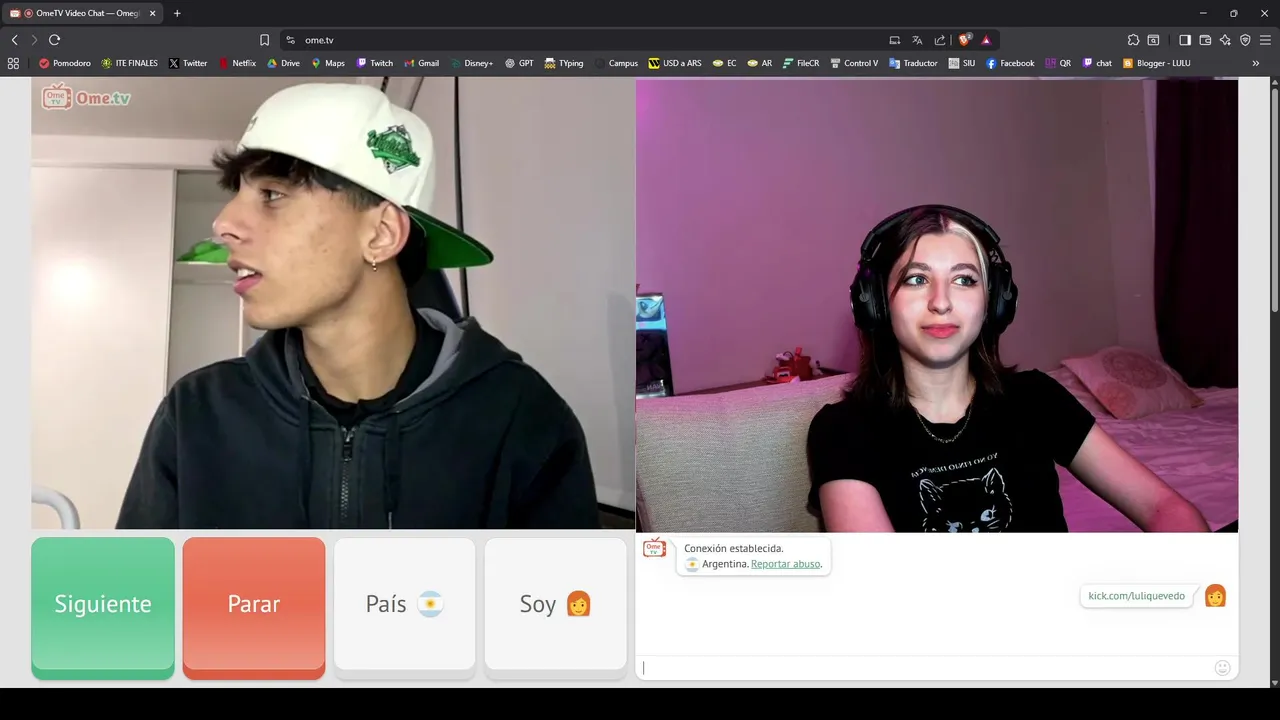This screenshot has height=720, width=1280.
Task: Open the Blogger - LULU bookmark
Action: point(1156,63)
